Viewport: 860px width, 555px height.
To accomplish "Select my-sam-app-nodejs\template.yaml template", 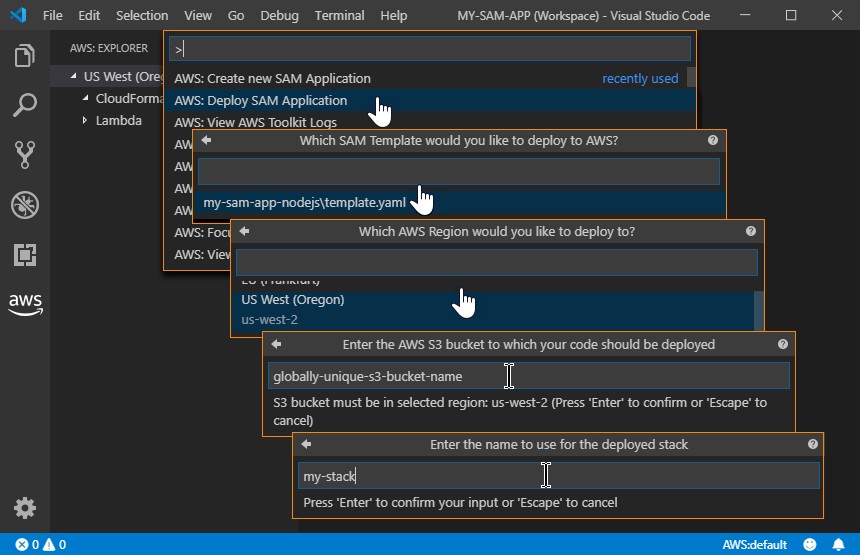I will (460, 202).
